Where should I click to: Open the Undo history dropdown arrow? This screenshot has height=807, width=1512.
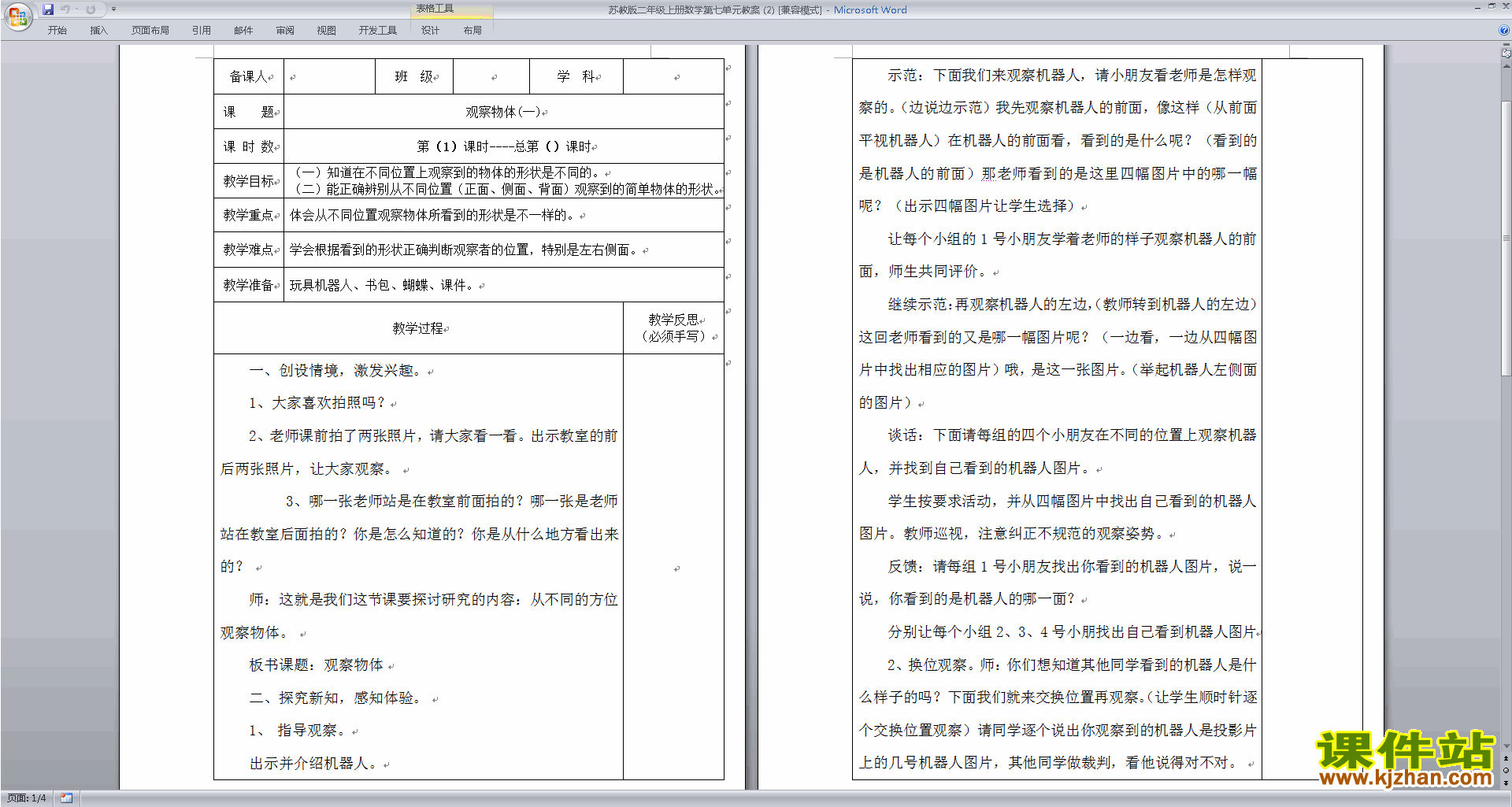(77, 9)
